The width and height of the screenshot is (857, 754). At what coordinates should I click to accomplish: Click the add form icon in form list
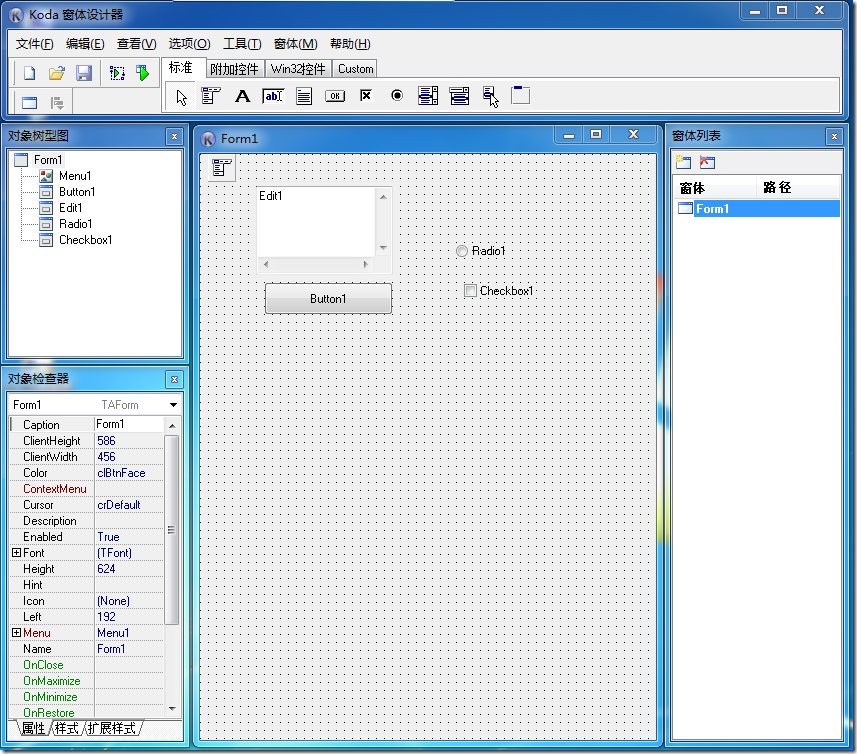tap(683, 162)
